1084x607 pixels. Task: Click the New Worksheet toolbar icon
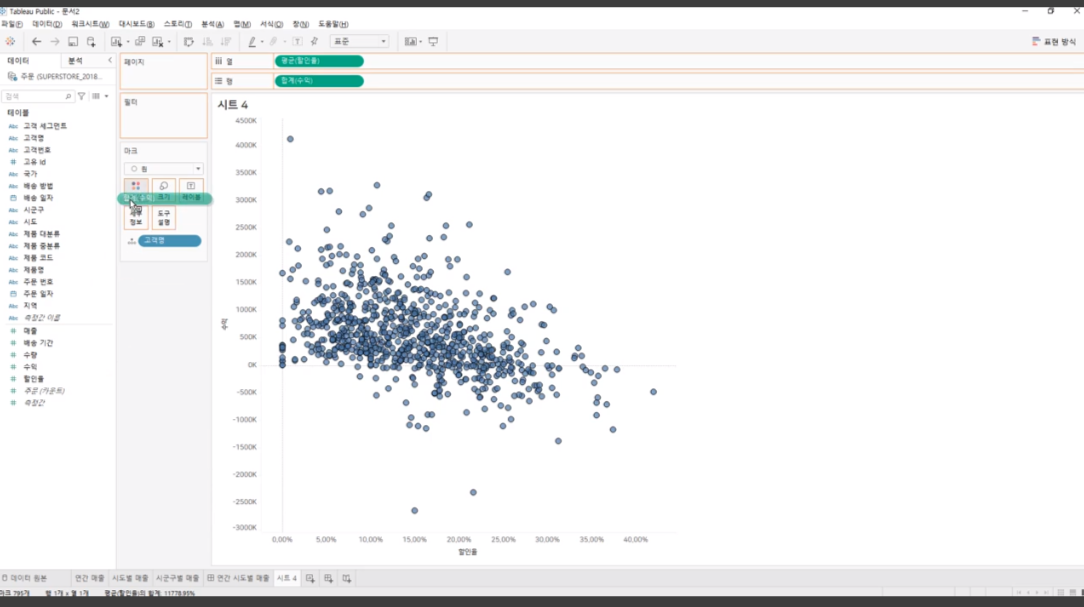[x=115, y=41]
